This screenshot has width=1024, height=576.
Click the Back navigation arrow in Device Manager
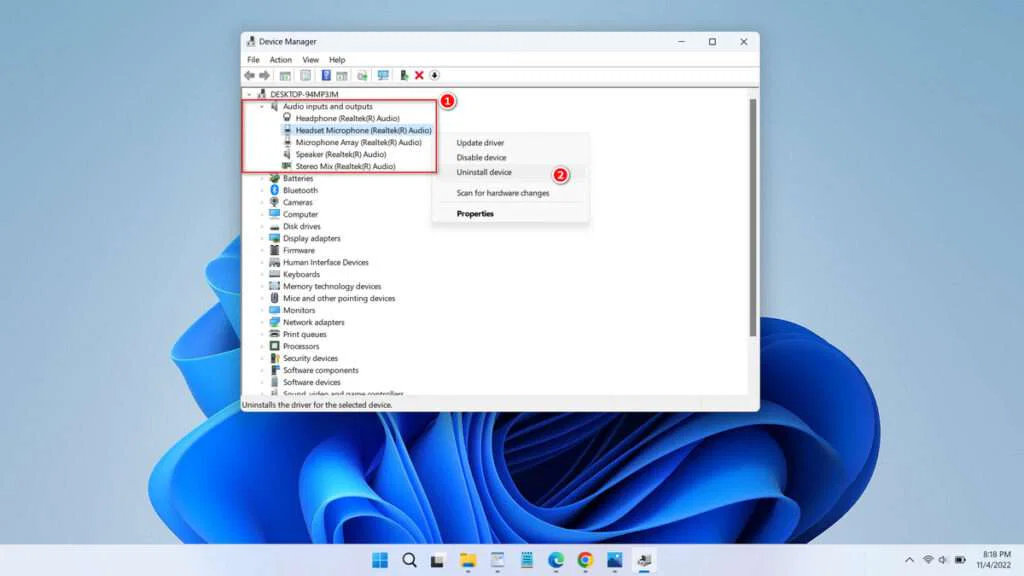pyautogui.click(x=249, y=75)
